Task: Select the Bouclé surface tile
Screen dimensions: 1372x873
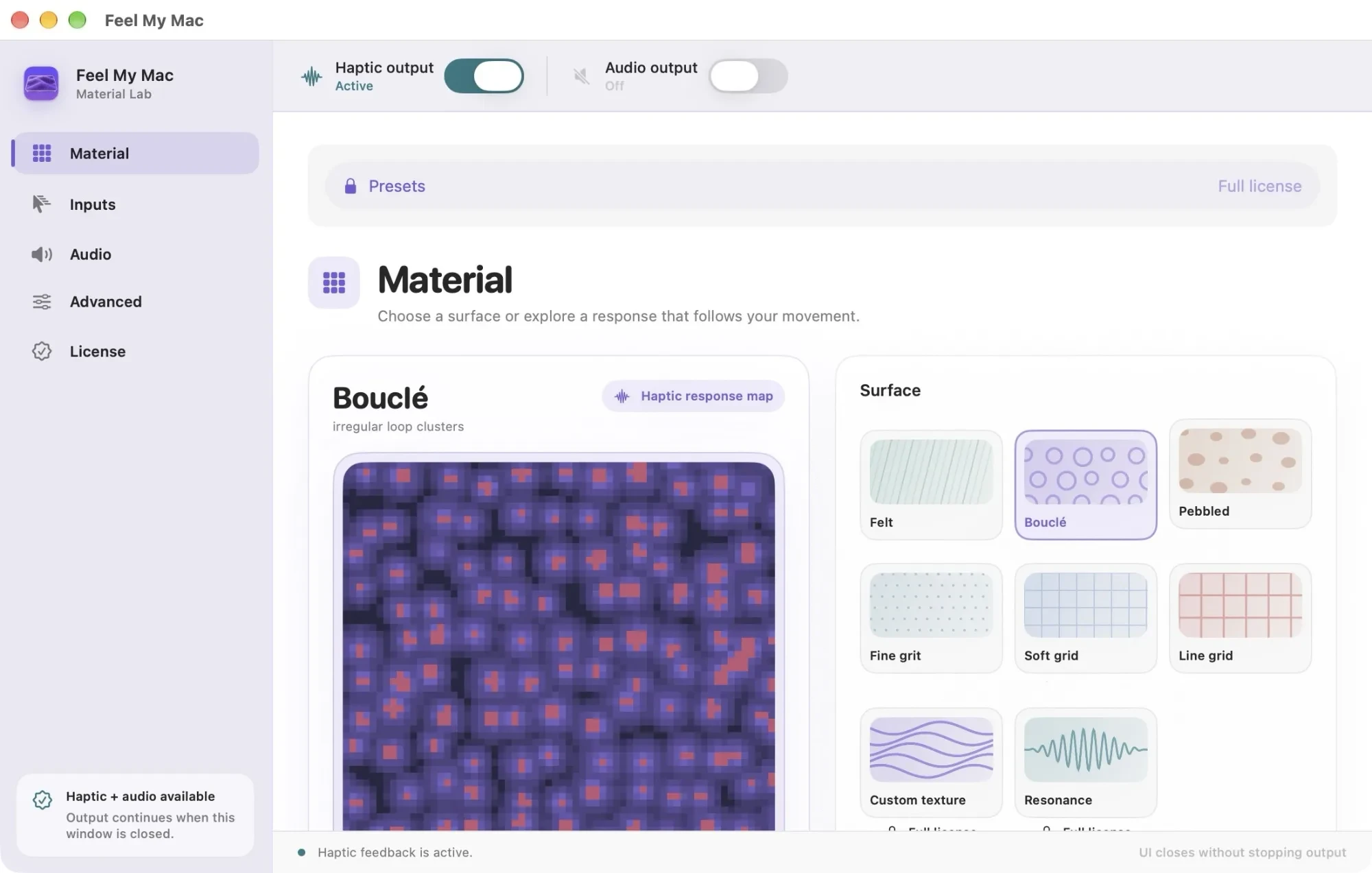Action: pyautogui.click(x=1085, y=485)
